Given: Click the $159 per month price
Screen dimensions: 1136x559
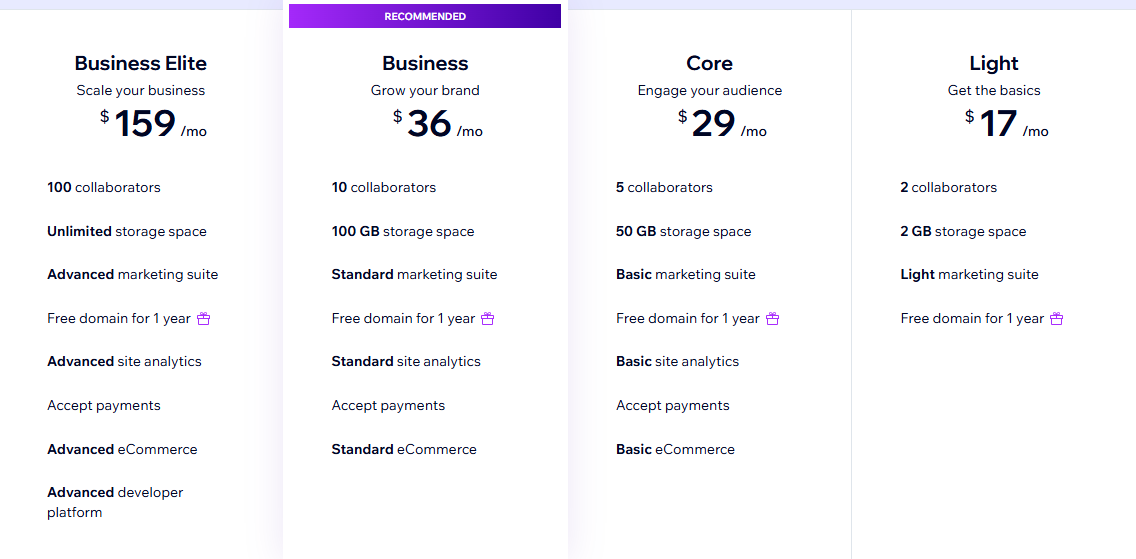Looking at the screenshot, I should click(153, 124).
